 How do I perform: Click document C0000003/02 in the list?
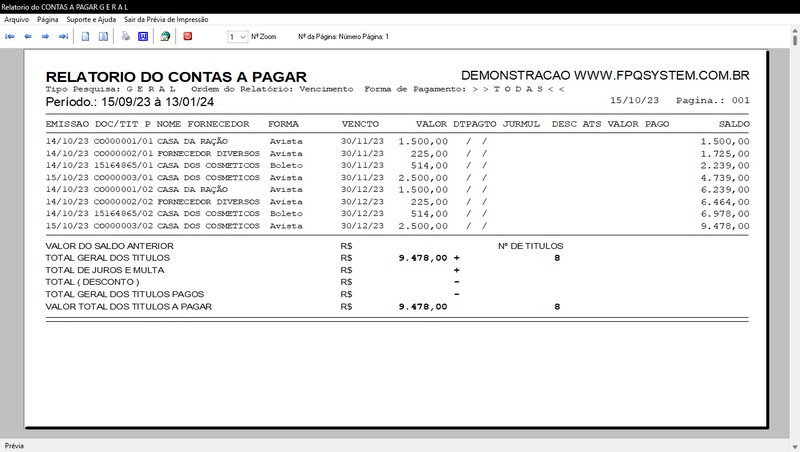[123, 225]
